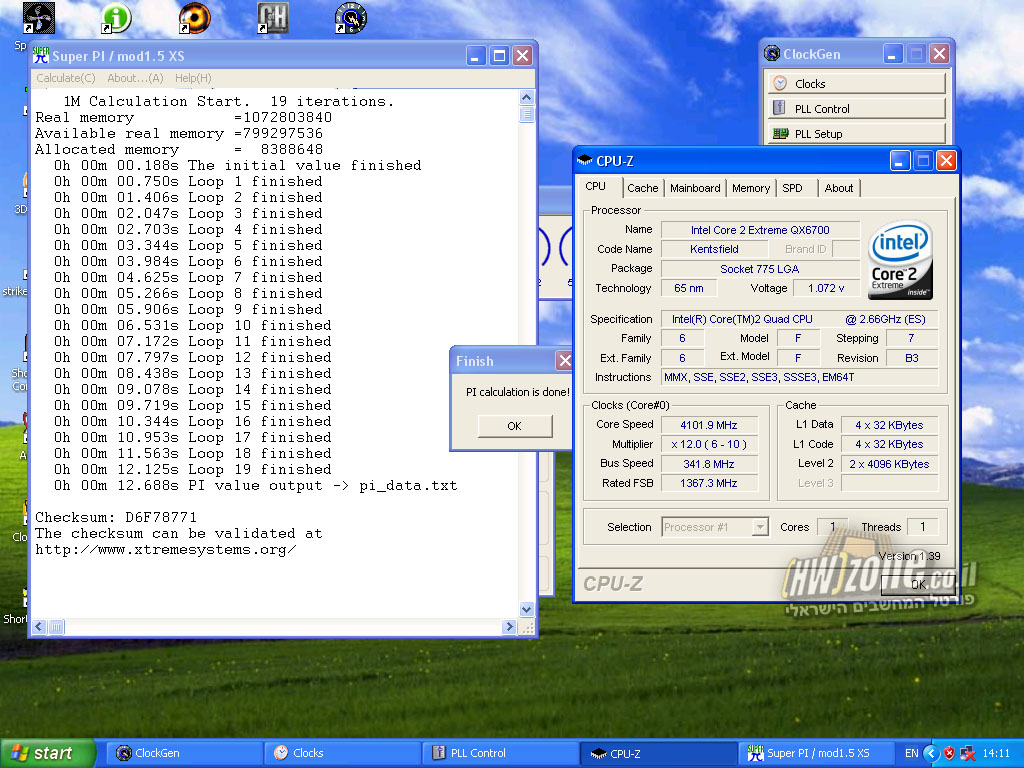Select the CPU tab in CPU-Z
The image size is (1024, 768).
596,186
